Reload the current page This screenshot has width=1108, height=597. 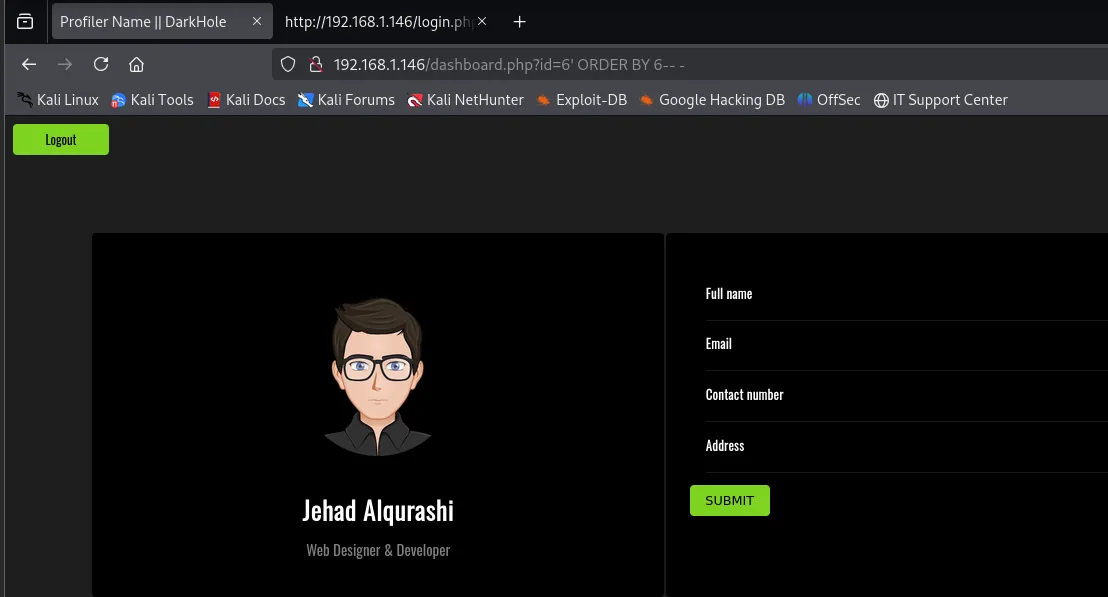coord(101,64)
